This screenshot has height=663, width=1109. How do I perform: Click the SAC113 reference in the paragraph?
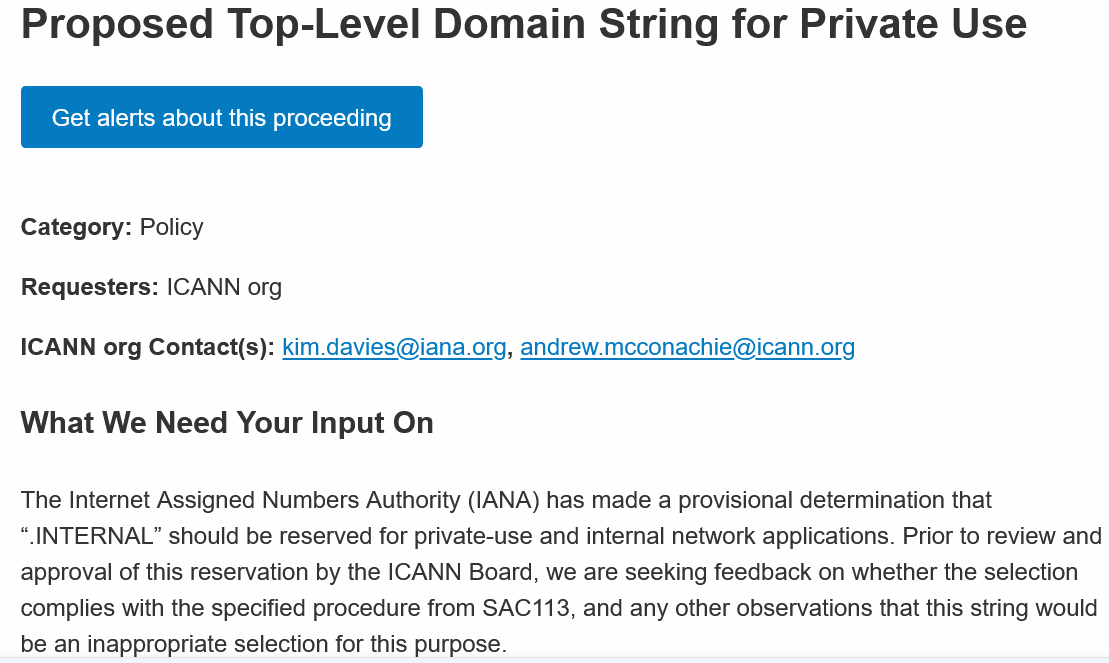[527, 608]
